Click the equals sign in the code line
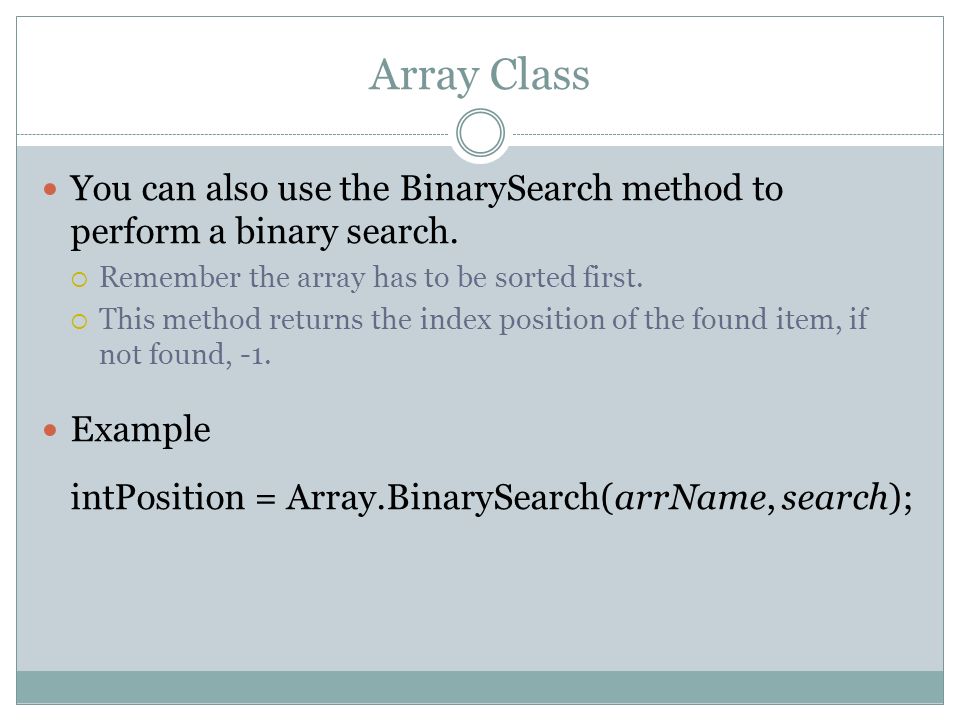The image size is (960, 720). pos(265,498)
